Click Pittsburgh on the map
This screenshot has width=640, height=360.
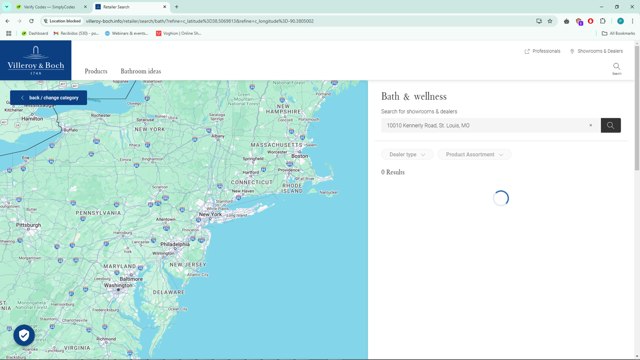(x=28, y=225)
